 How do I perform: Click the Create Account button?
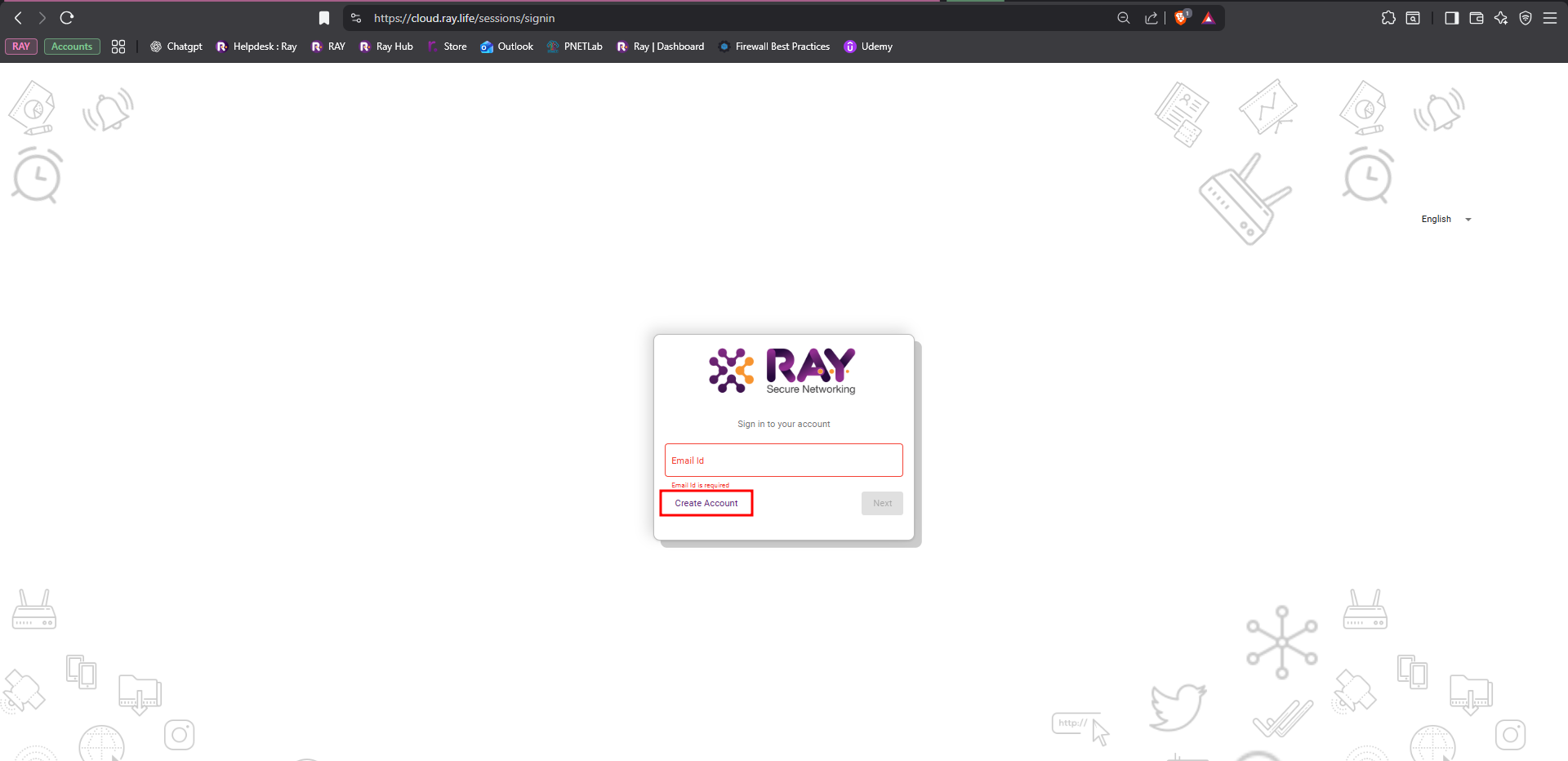(706, 503)
